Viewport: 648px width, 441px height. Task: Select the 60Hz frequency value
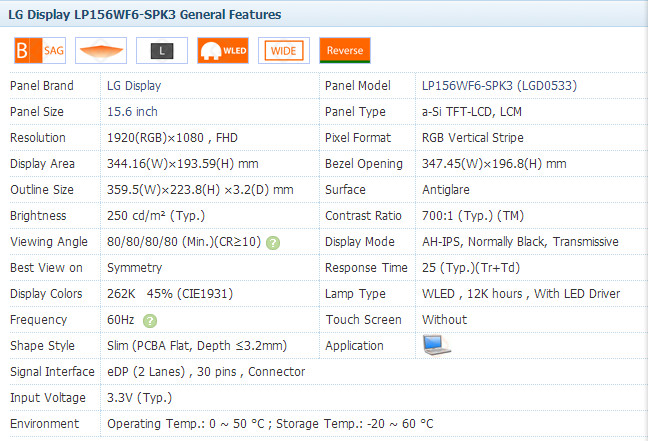pos(121,320)
